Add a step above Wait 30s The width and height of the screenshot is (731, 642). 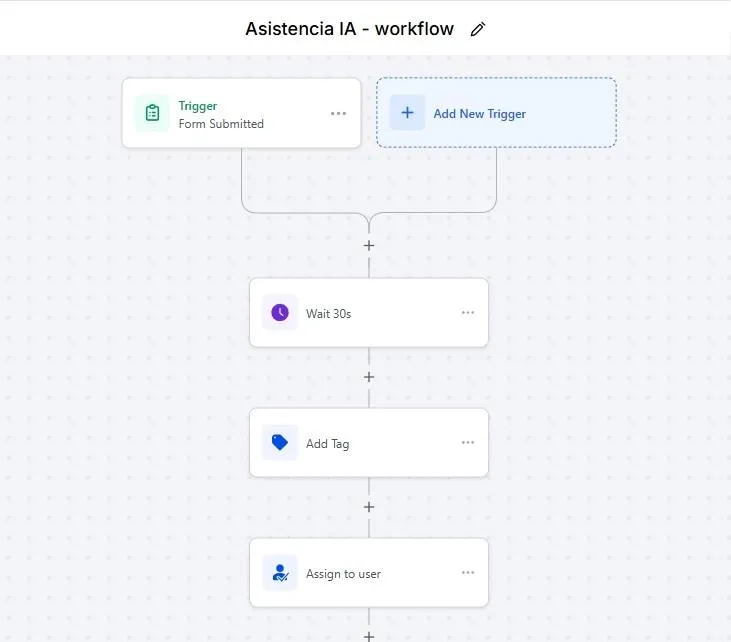pyautogui.click(x=369, y=246)
